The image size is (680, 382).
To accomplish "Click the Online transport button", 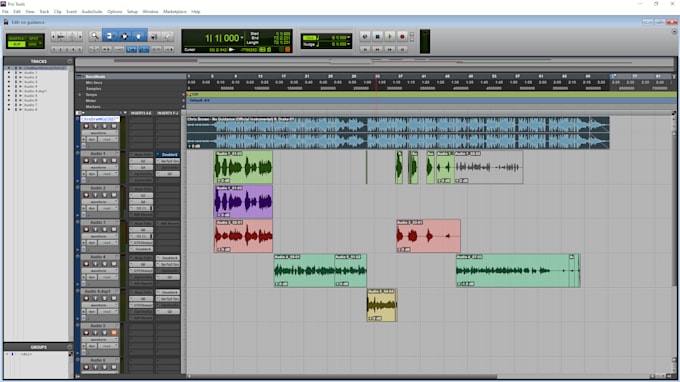I will click(x=365, y=37).
